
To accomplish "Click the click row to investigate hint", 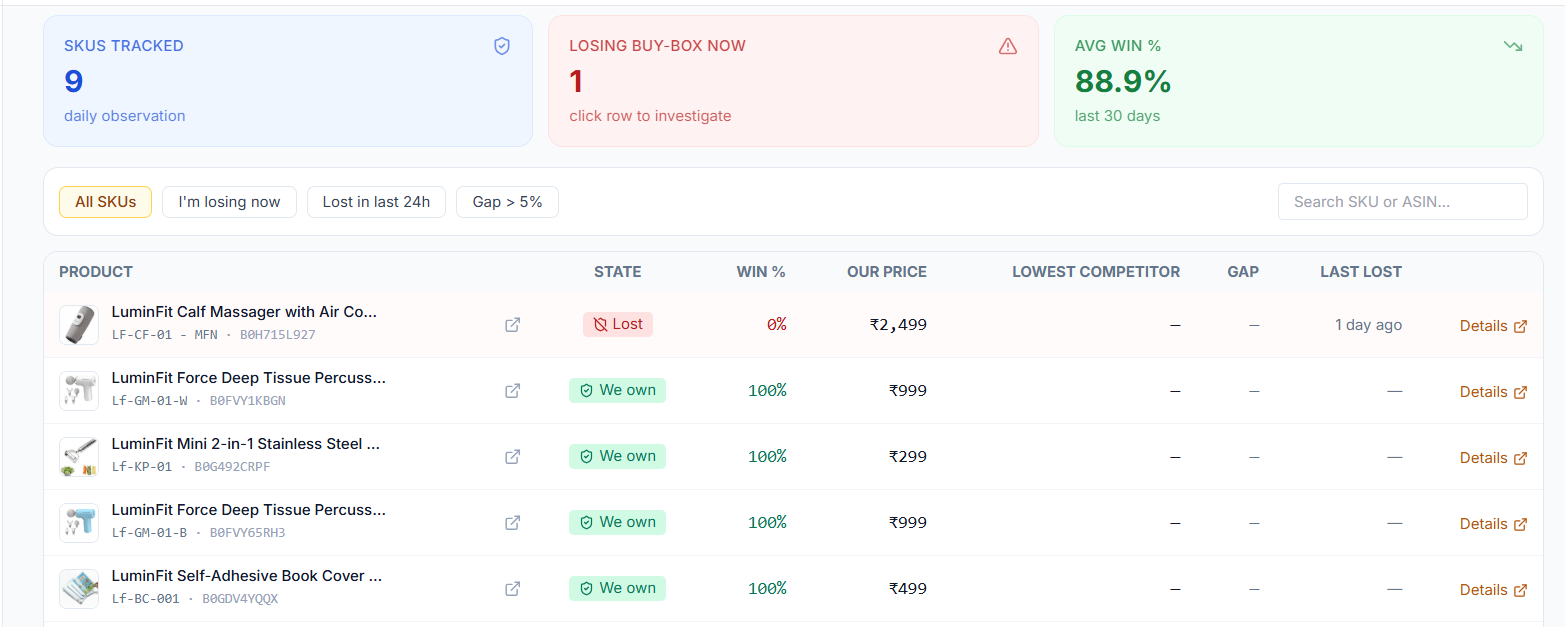I will tap(650, 116).
